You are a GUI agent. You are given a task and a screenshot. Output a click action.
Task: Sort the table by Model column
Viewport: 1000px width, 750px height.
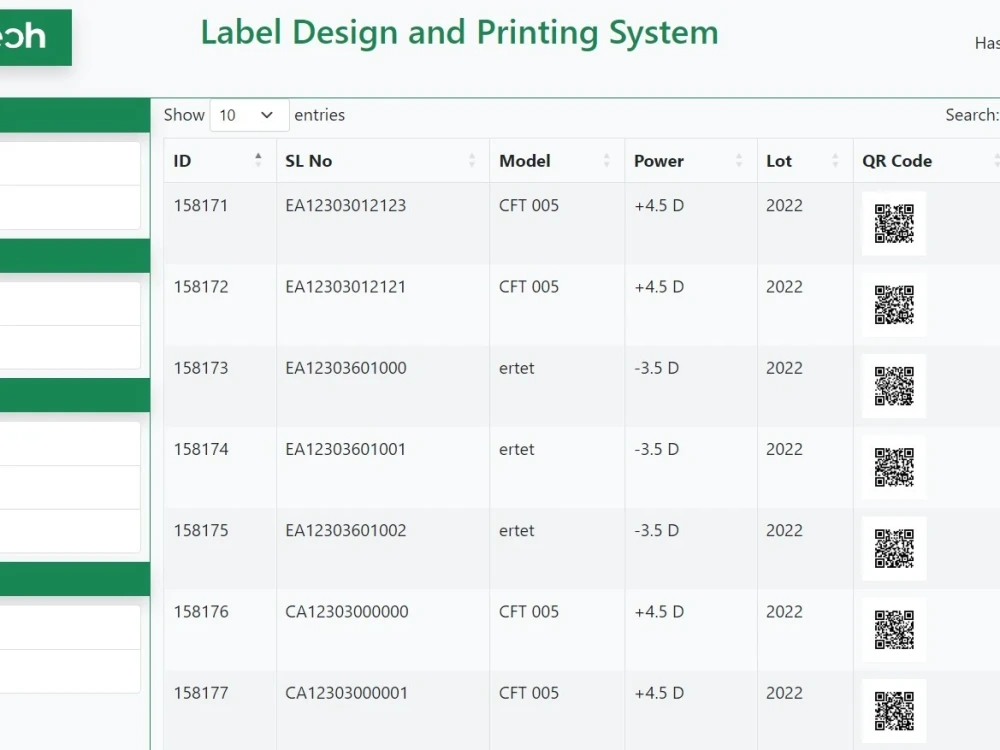click(x=557, y=161)
